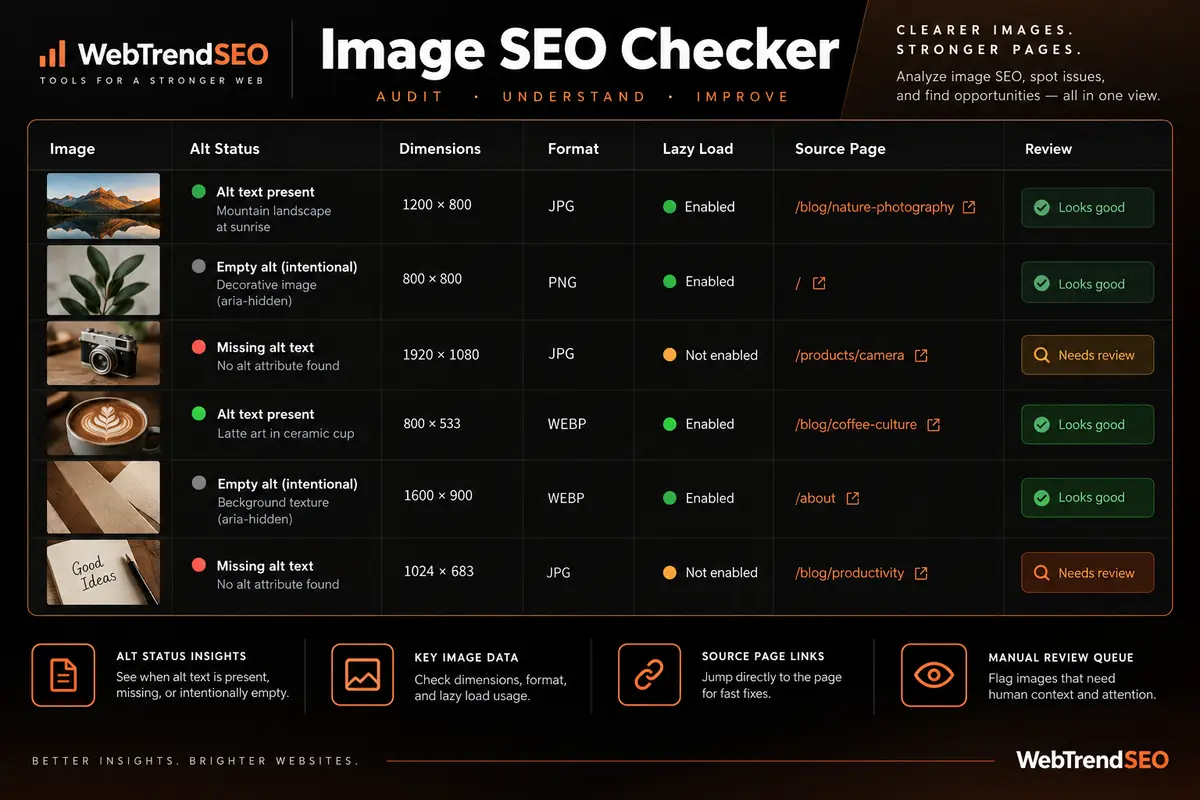Screen dimensions: 1200x800
Task: Open the /about source page link
Action: (815, 498)
